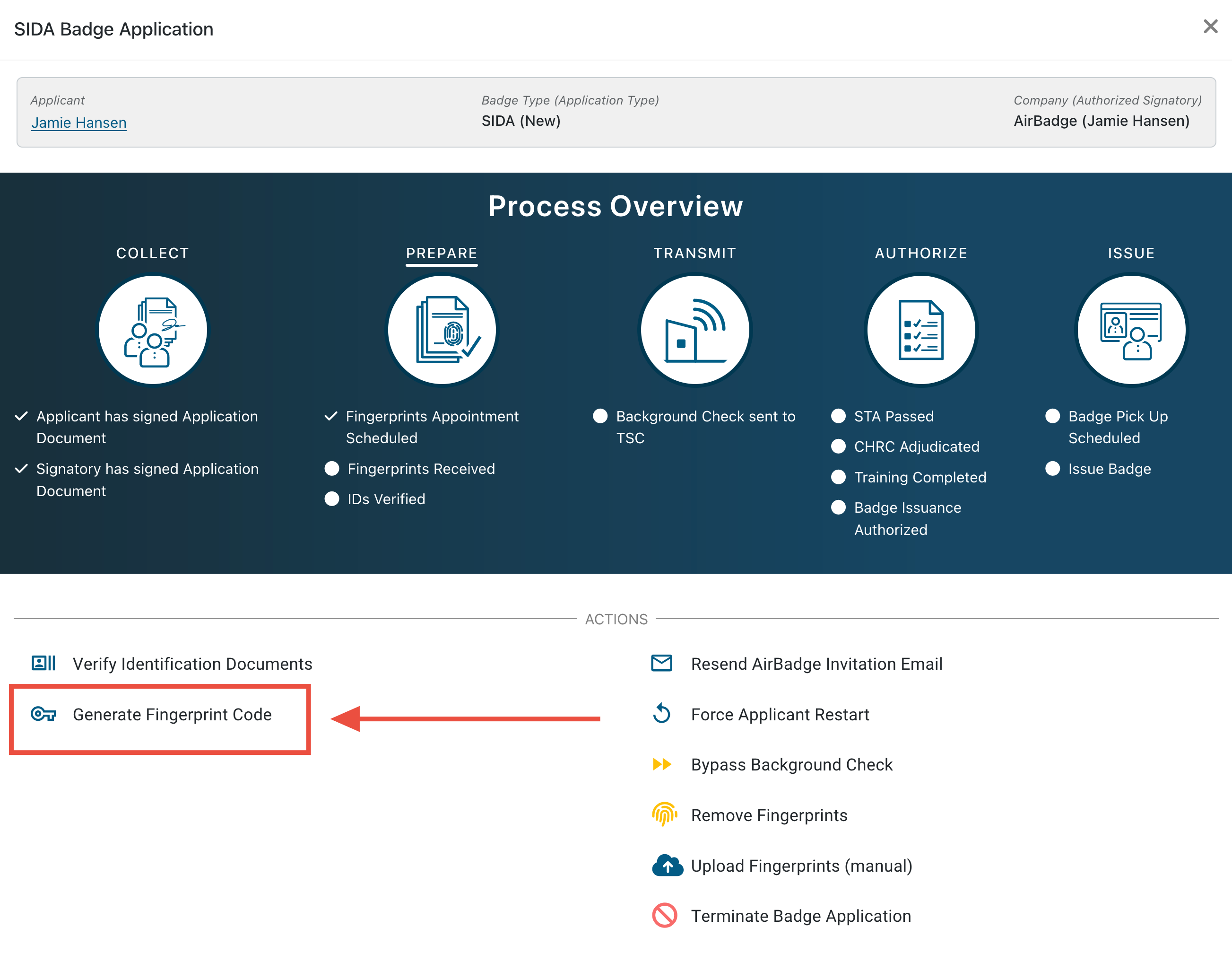Click the yellow Remove Fingerprints icon
This screenshot has height=980, width=1232.
[x=664, y=814]
